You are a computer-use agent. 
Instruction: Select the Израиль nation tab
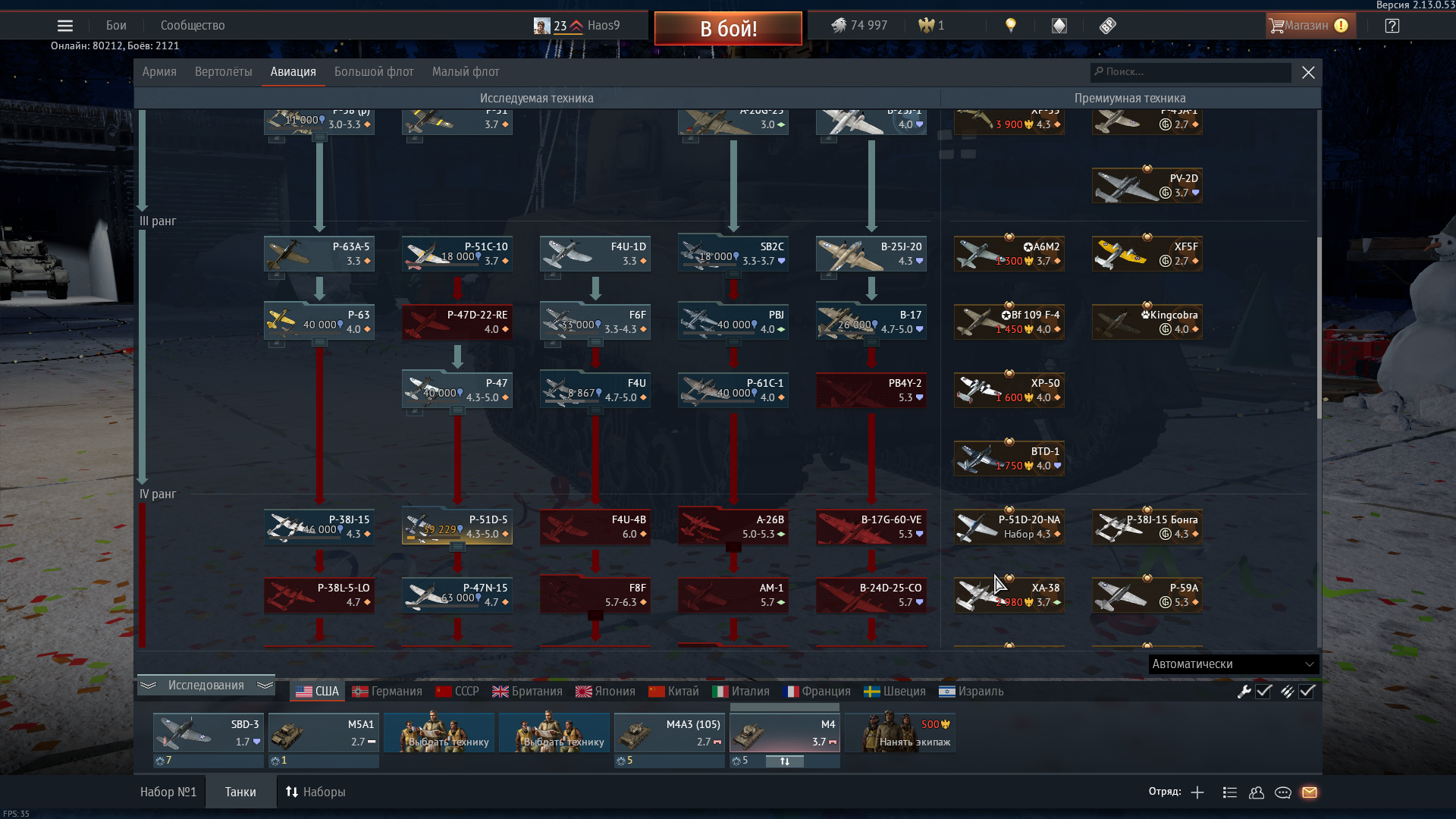point(971,692)
